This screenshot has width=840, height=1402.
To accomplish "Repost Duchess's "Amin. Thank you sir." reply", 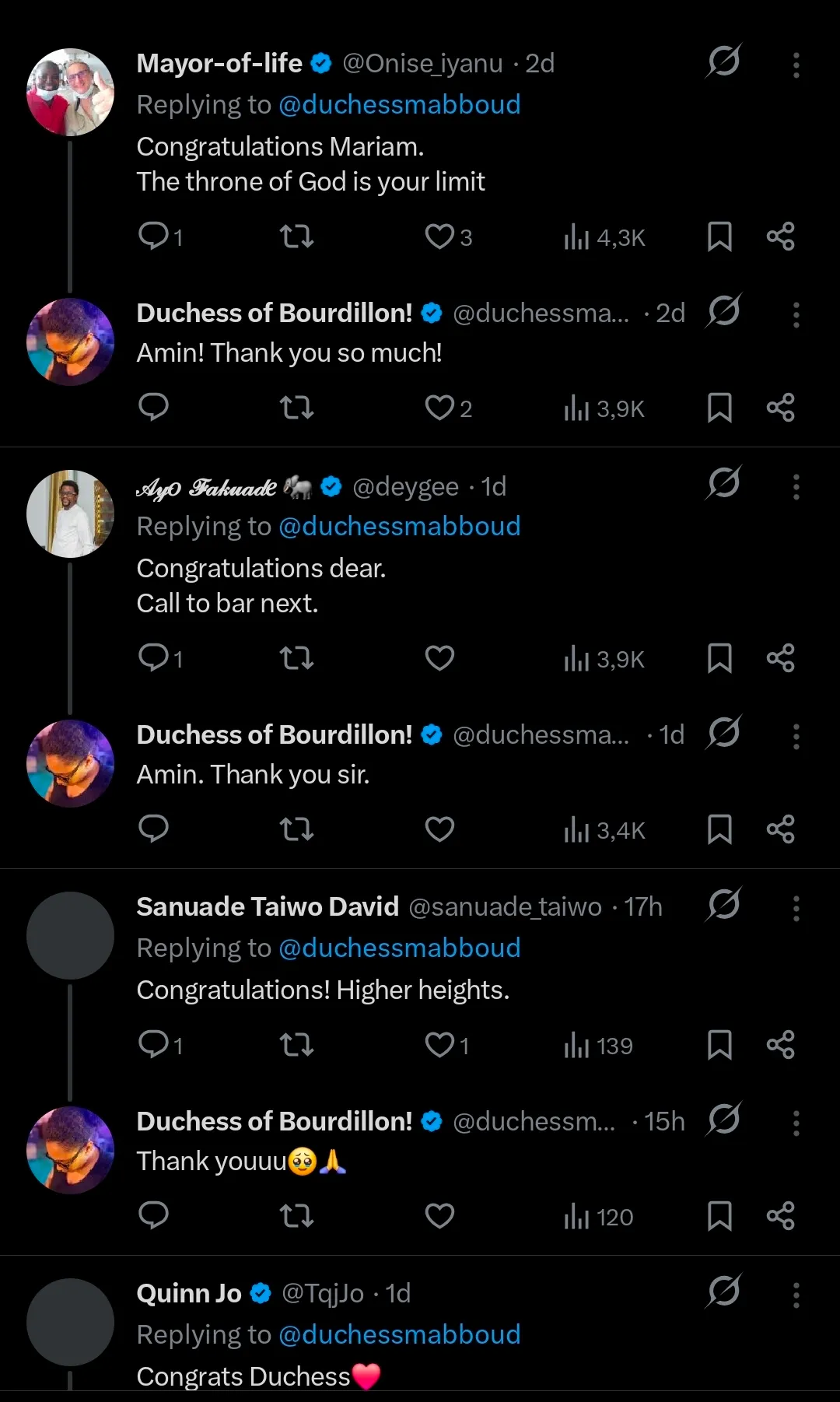I will coord(296,829).
